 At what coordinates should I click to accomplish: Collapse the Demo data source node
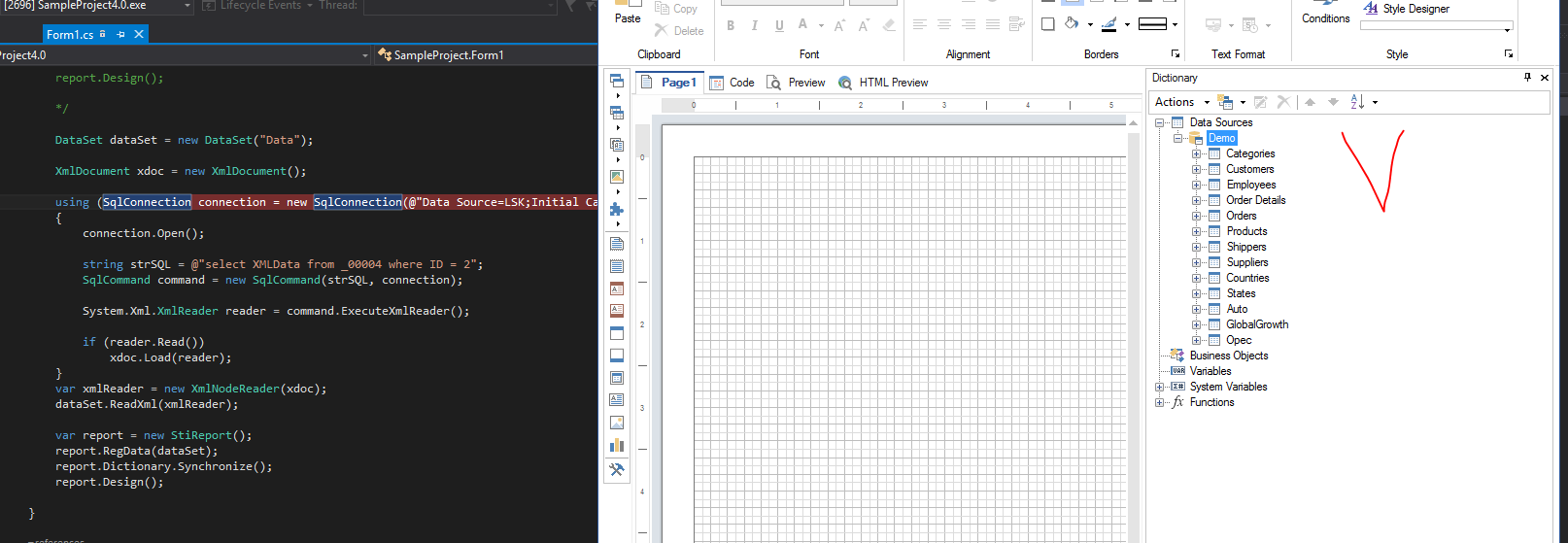tap(1177, 138)
